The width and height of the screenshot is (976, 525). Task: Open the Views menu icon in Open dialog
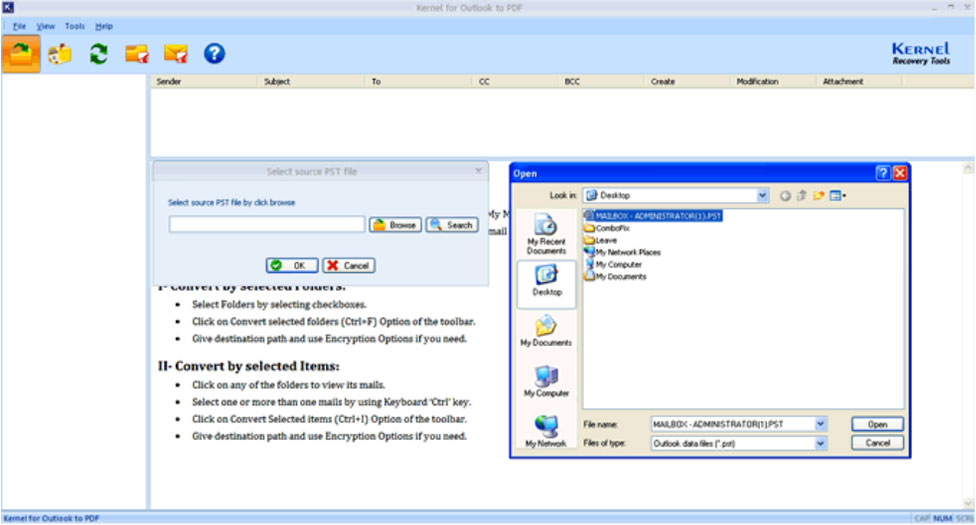[x=838, y=196]
